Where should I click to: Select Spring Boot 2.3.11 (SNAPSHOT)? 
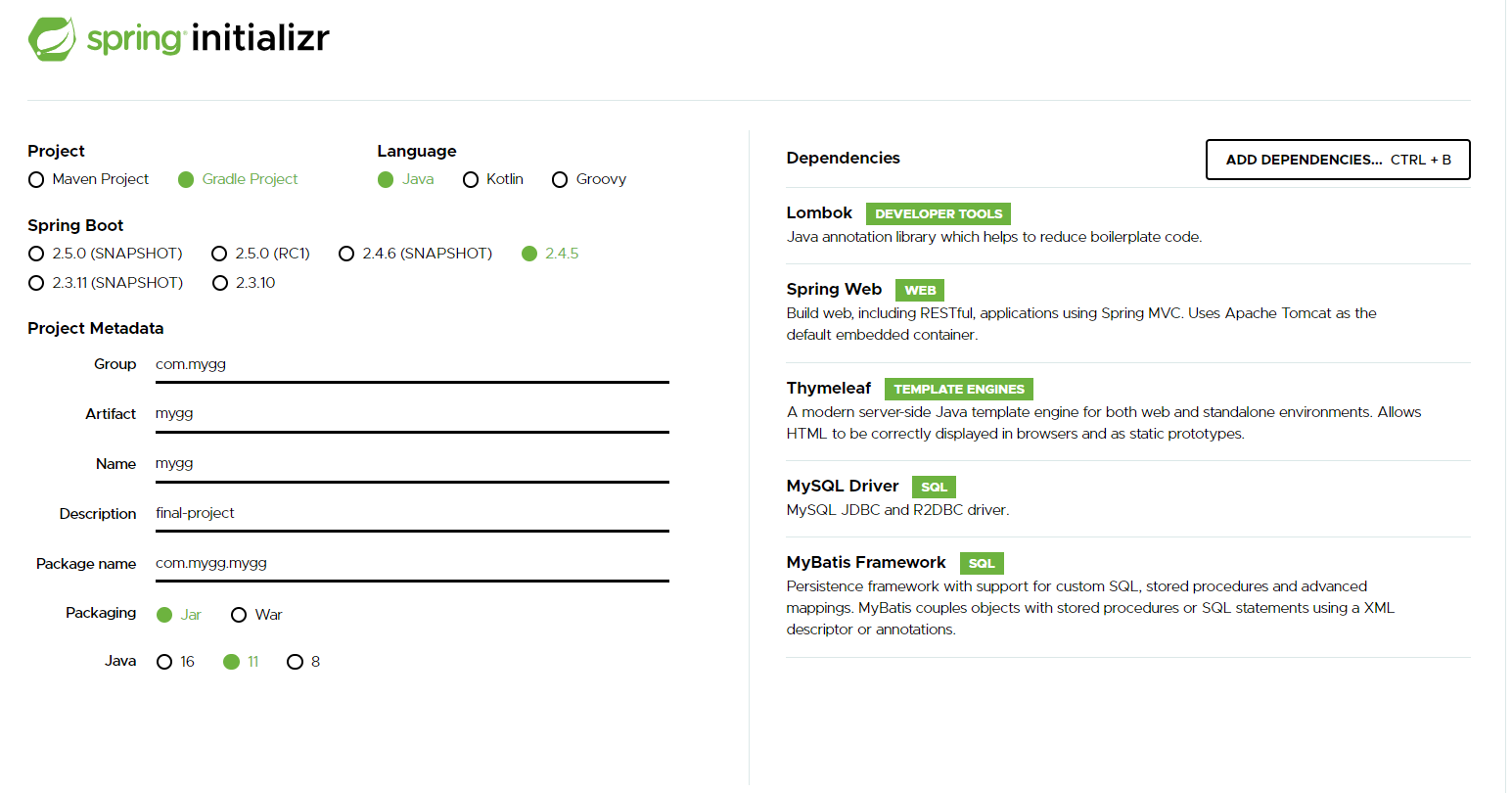coord(106,283)
